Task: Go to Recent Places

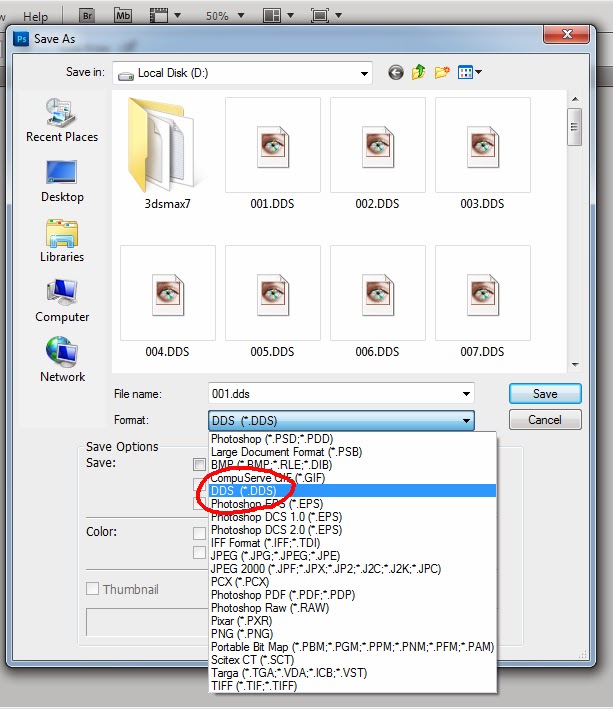Action: click(x=62, y=120)
